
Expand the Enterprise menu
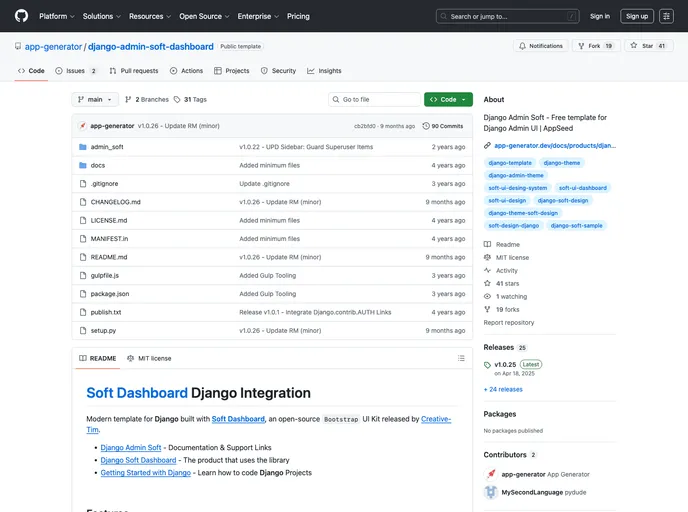click(258, 16)
